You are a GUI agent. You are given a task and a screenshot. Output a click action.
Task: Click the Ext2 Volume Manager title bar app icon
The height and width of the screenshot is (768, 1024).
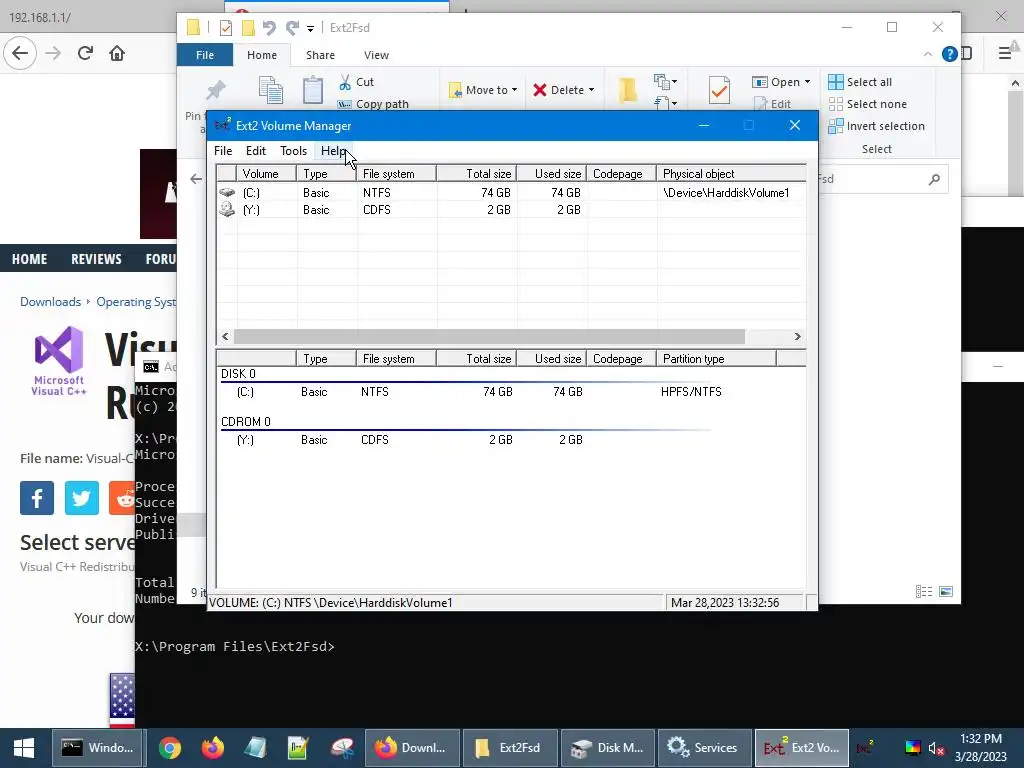223,125
